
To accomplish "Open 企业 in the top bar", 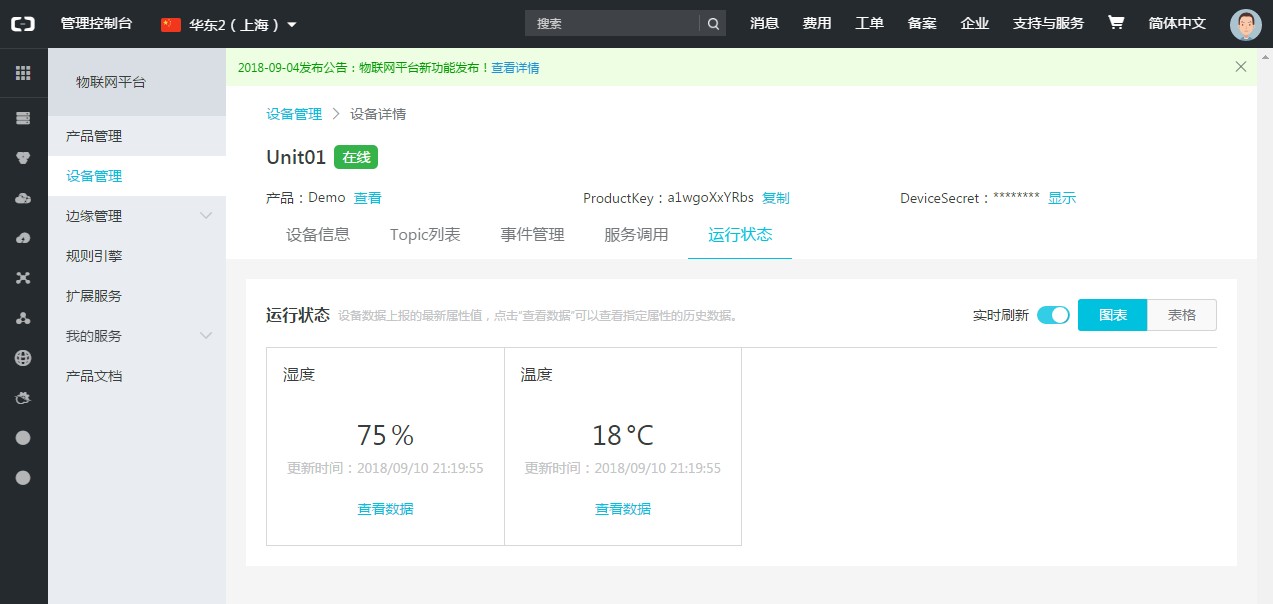I will tap(974, 23).
